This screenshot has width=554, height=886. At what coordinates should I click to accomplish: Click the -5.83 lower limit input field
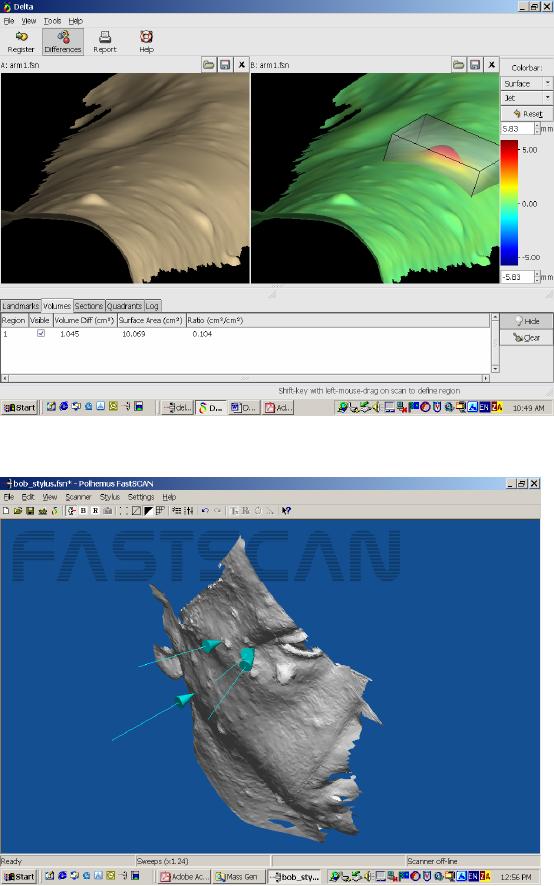pyautogui.click(x=517, y=277)
